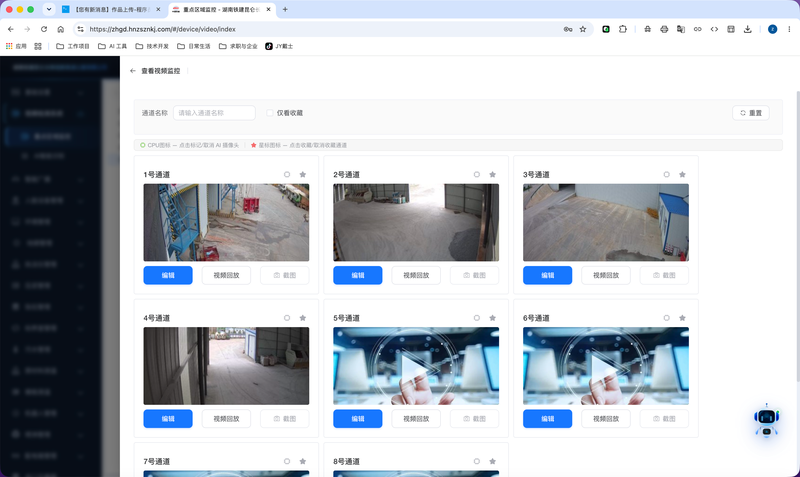The height and width of the screenshot is (477, 800).
Task: Click 编辑 for 1号通道
Action: [x=168, y=275]
